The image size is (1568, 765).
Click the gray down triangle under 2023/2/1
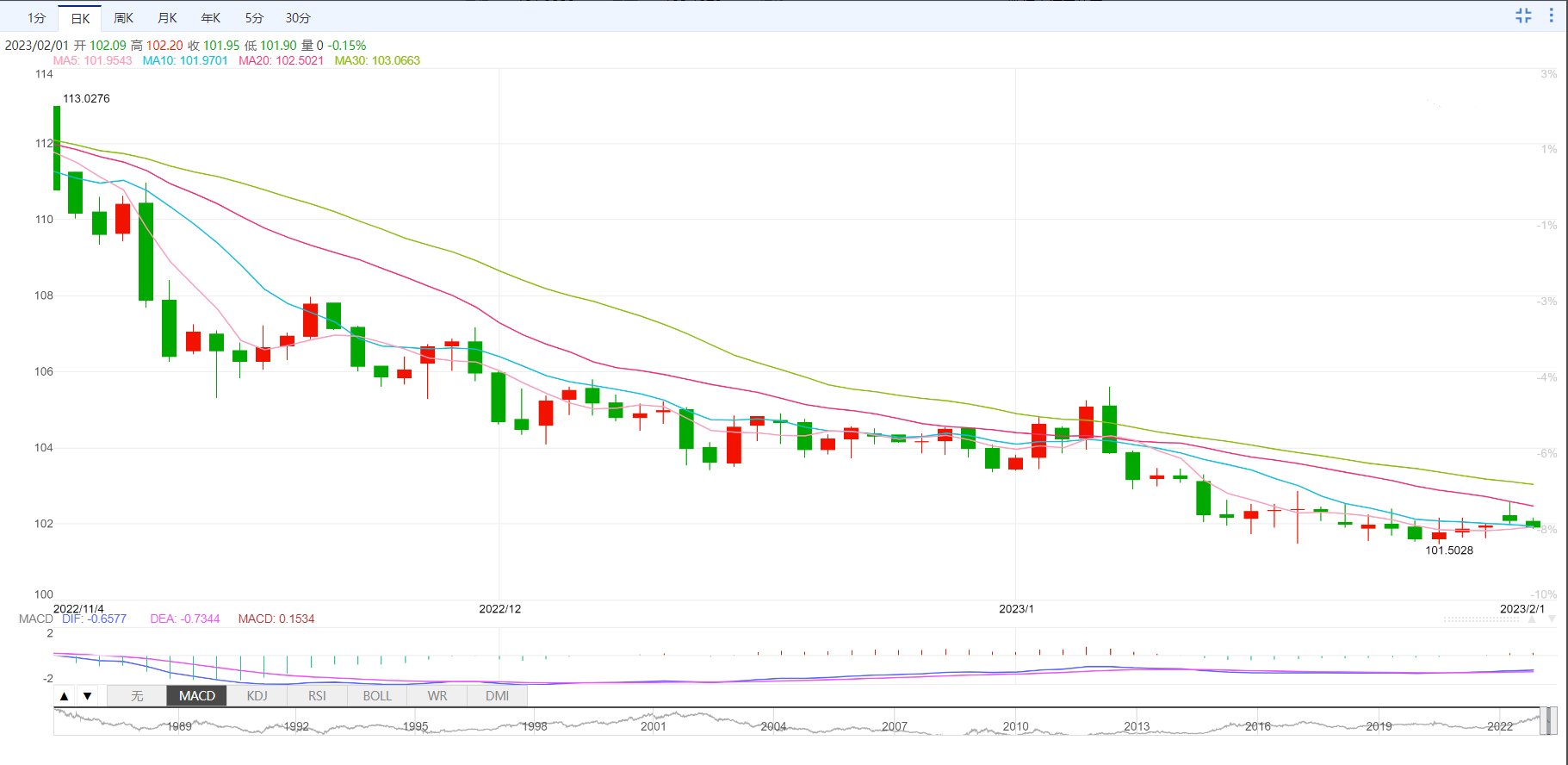pos(1552,619)
